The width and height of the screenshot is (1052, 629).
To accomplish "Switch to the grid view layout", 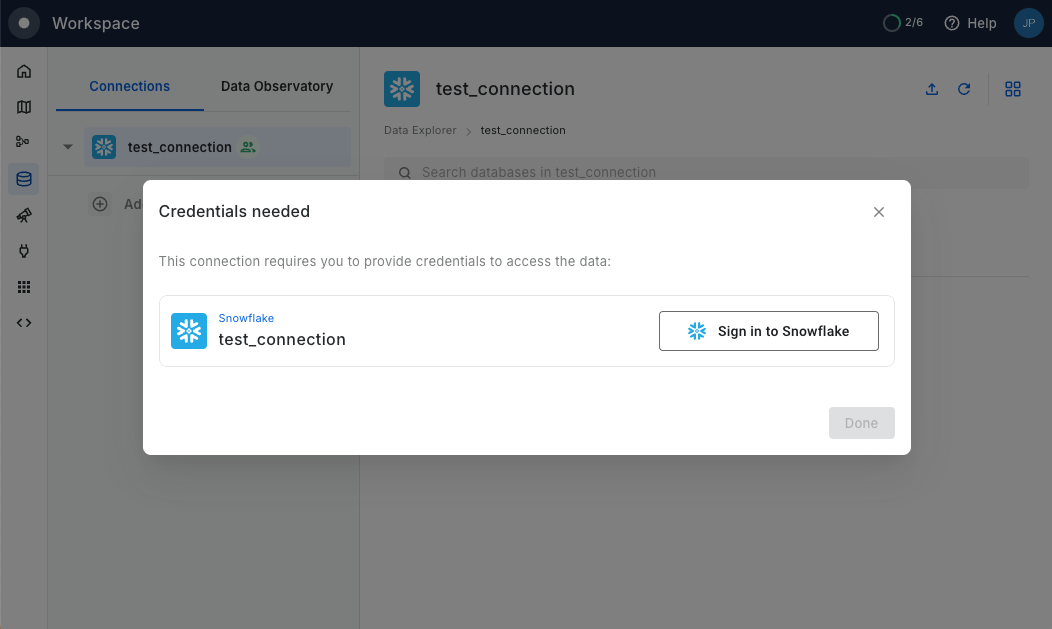I will (1013, 89).
